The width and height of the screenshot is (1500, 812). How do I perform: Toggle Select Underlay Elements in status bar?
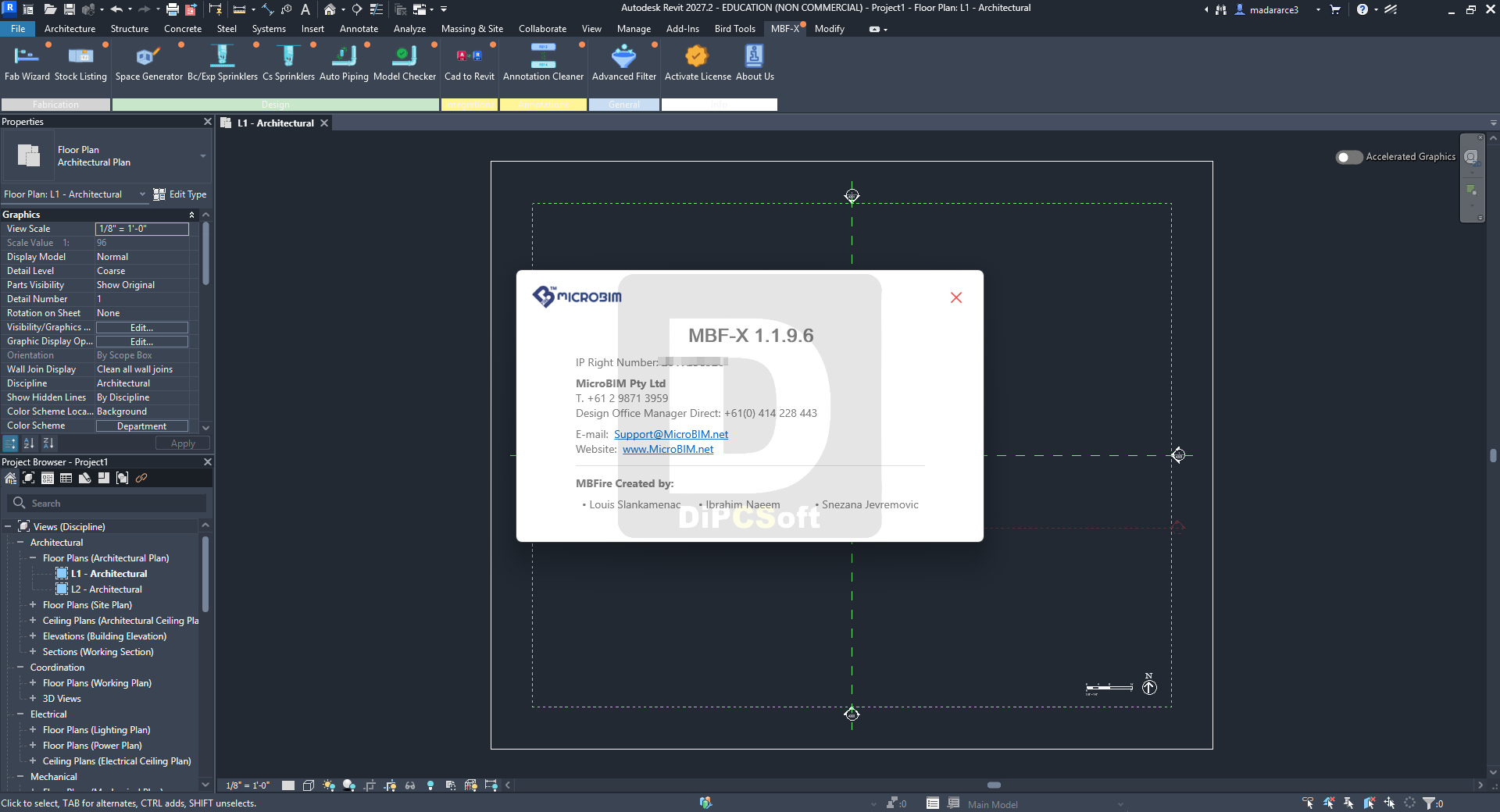[1328, 803]
